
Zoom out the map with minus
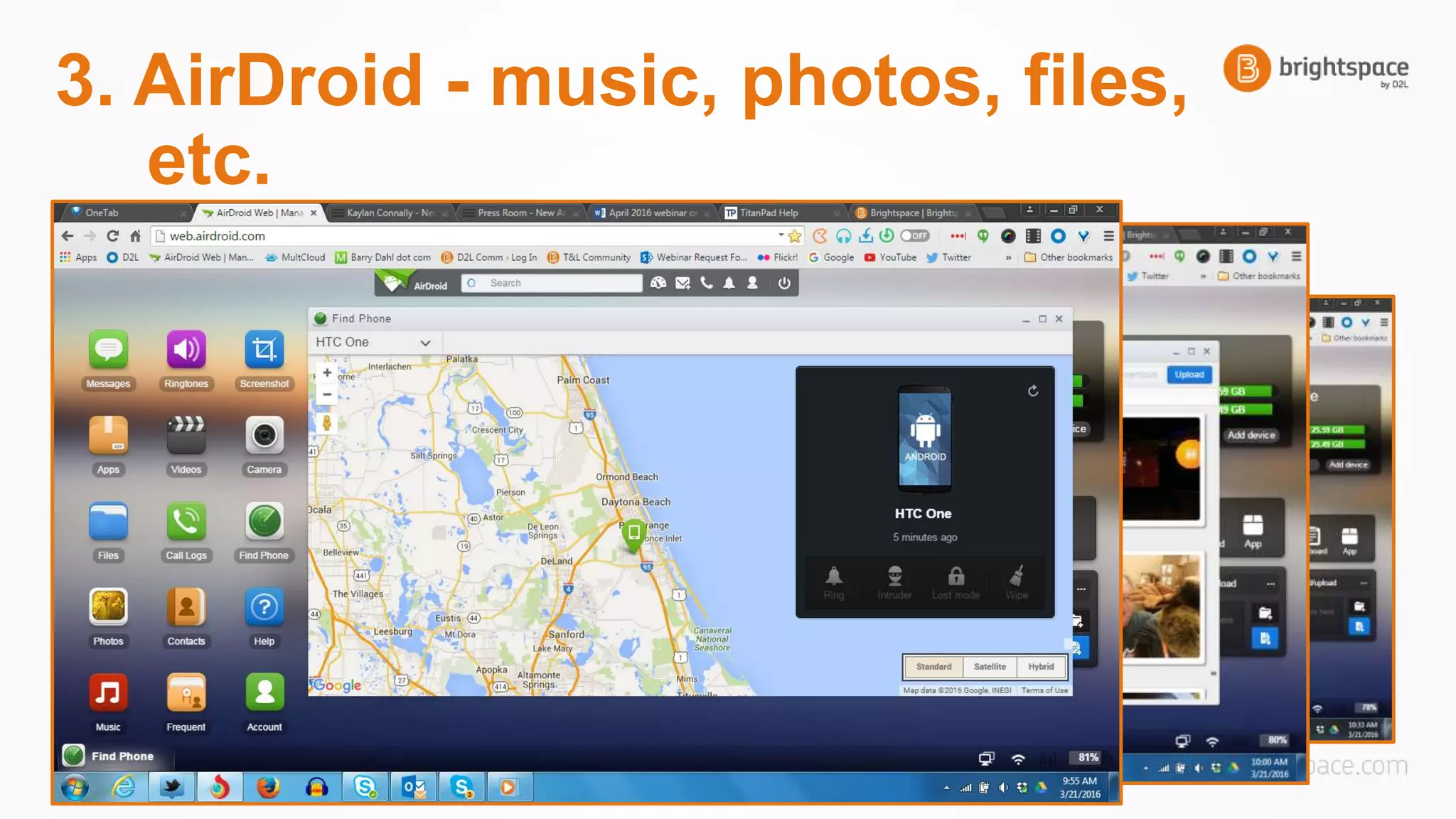pyautogui.click(x=327, y=395)
